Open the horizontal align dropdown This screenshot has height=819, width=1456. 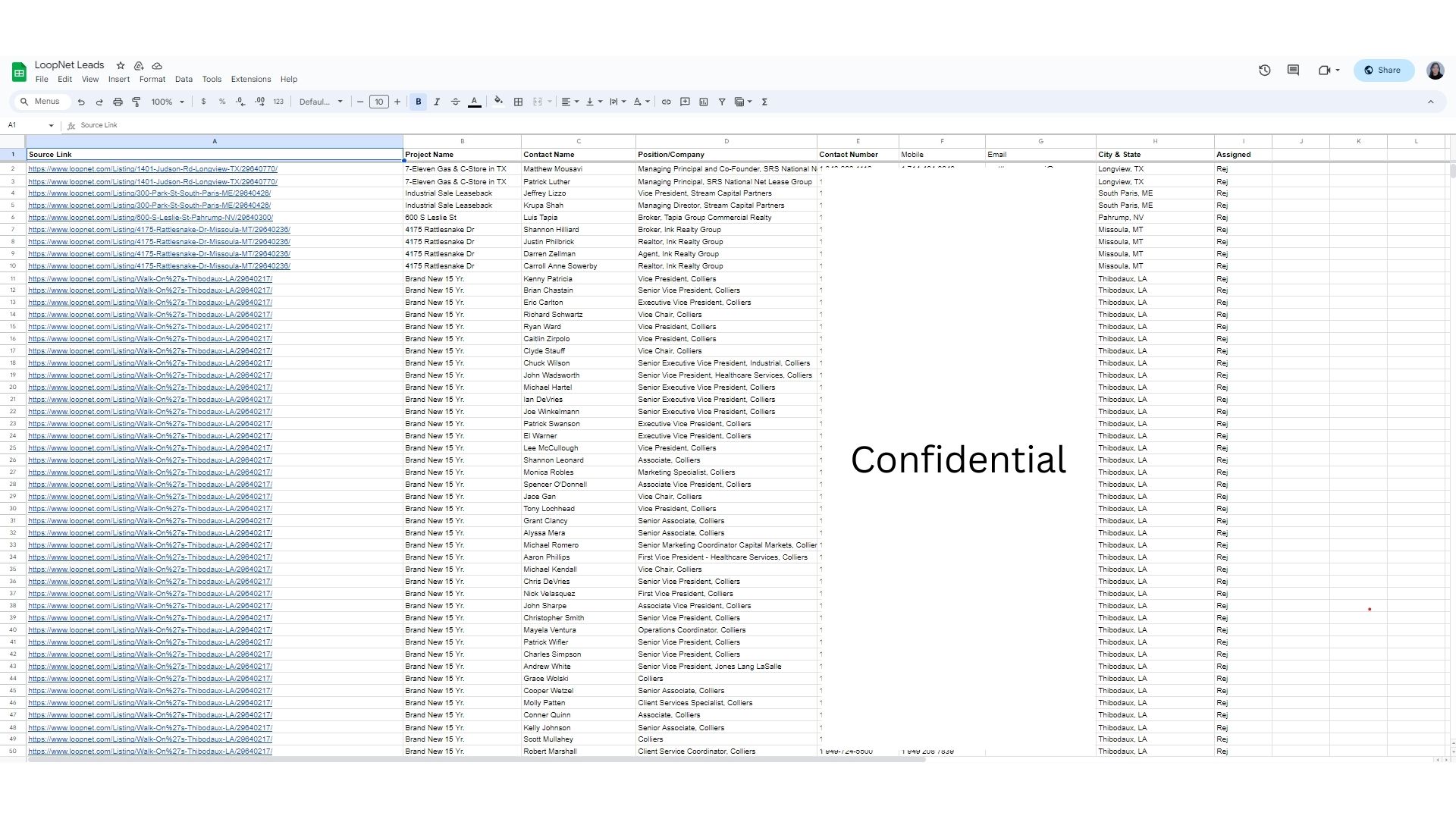tap(570, 102)
